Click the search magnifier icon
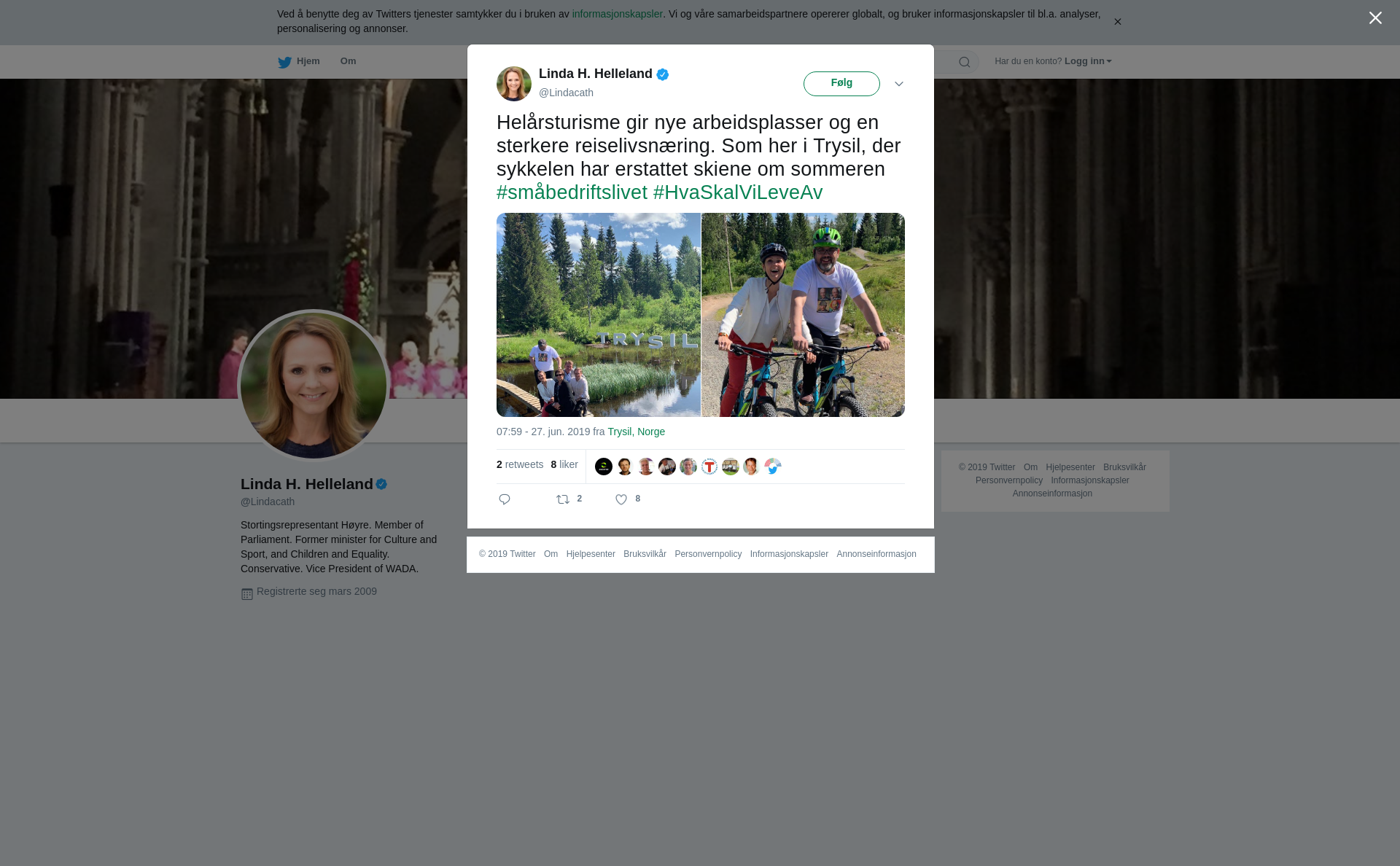 click(965, 62)
